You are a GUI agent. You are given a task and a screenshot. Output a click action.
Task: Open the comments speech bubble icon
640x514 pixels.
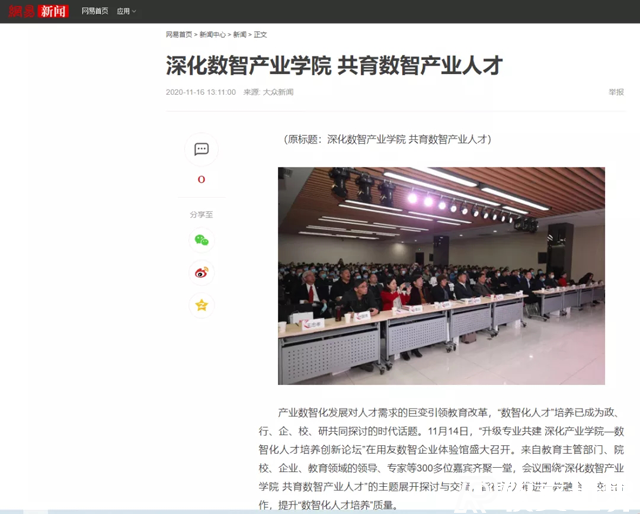pyautogui.click(x=201, y=150)
